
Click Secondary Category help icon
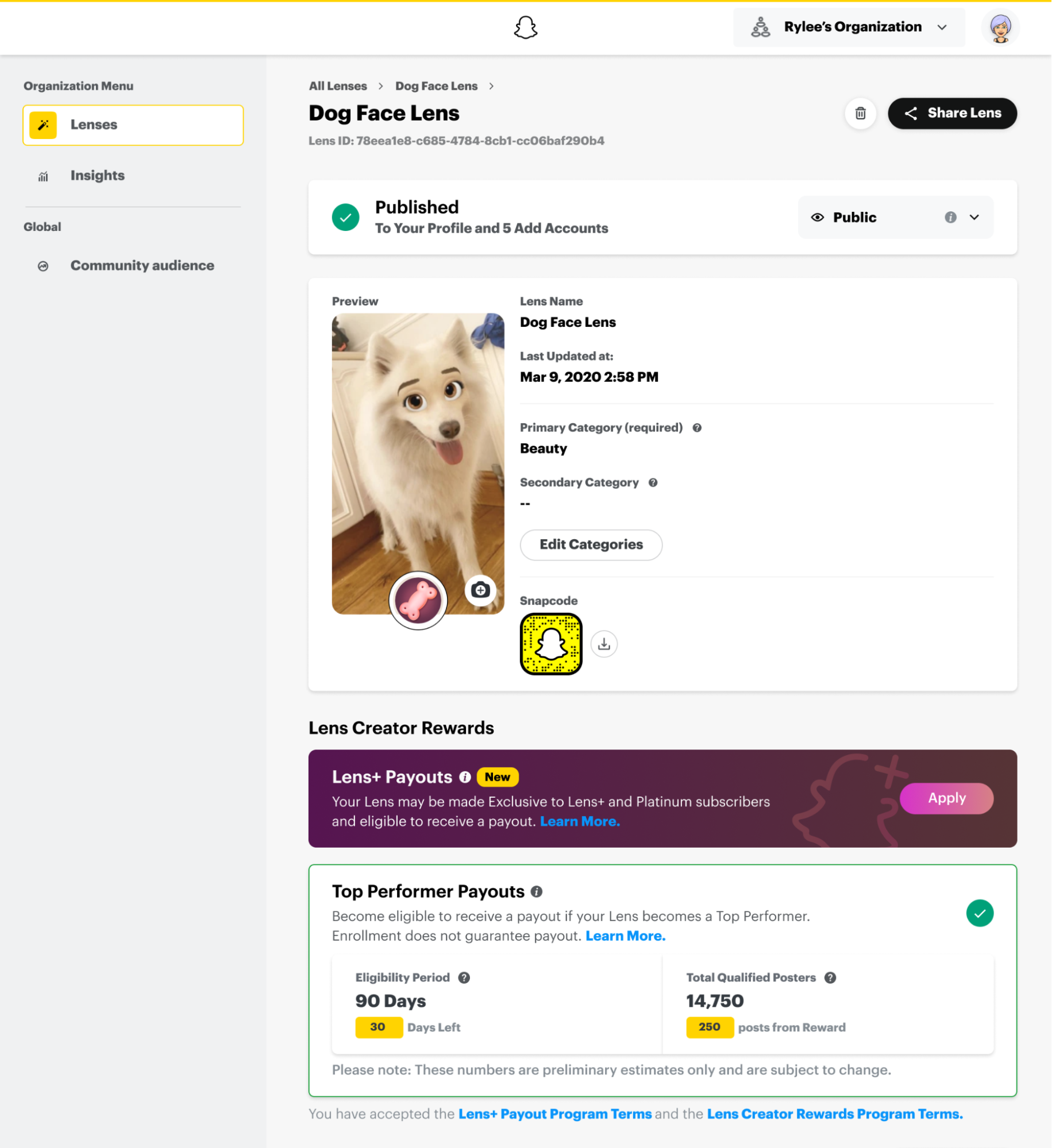point(653,482)
